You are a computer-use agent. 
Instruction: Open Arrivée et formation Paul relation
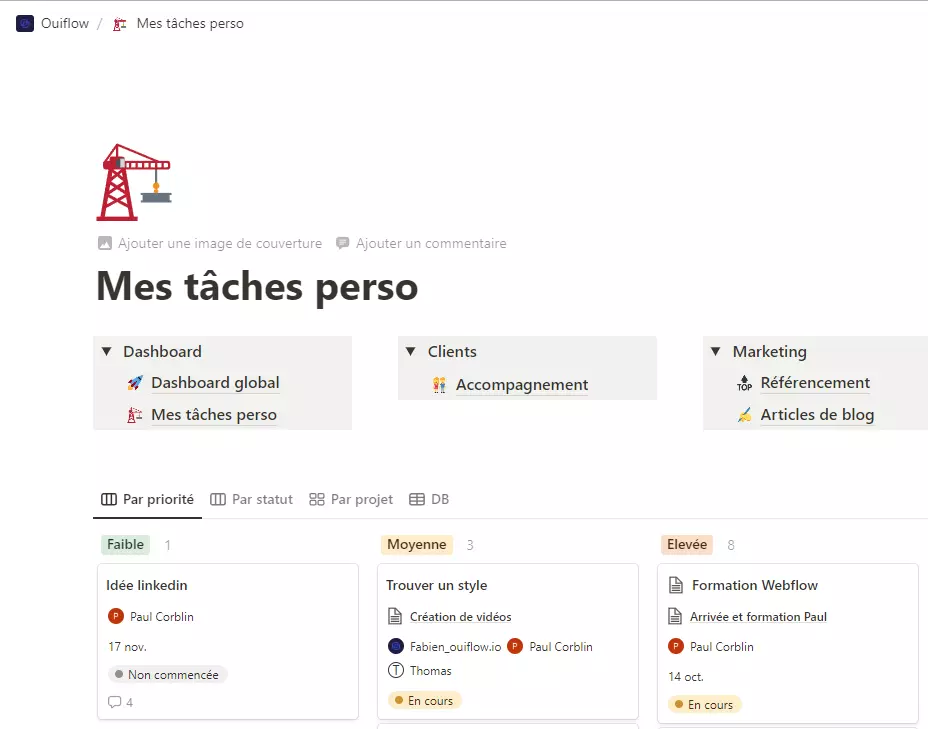(x=758, y=617)
